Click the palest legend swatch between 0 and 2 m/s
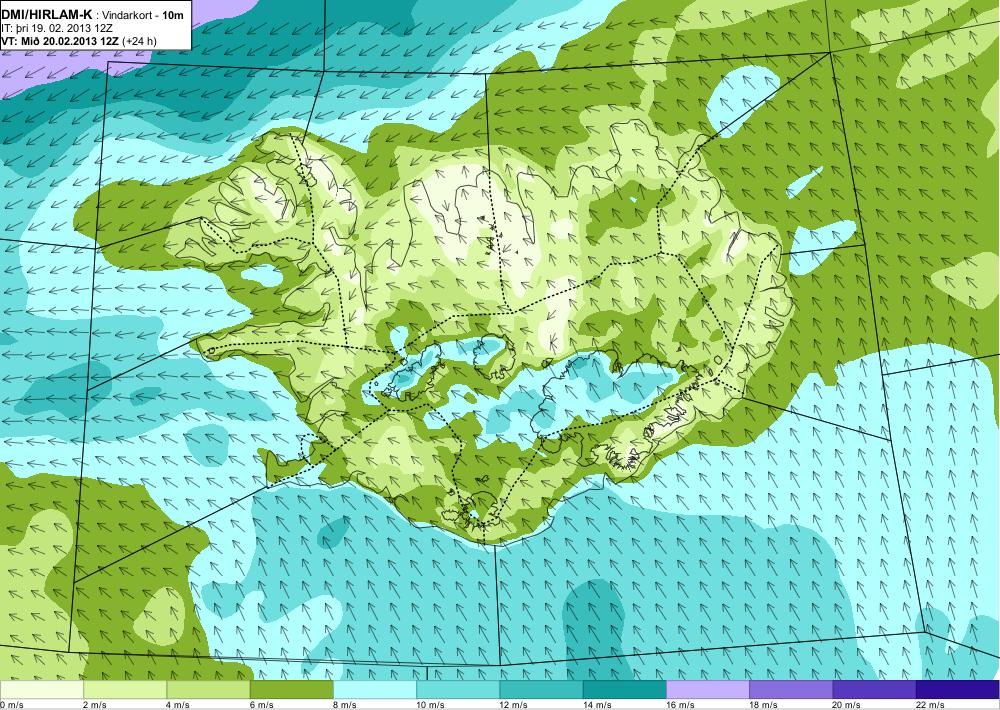Screen dimensions: 1000x710 [41, 690]
